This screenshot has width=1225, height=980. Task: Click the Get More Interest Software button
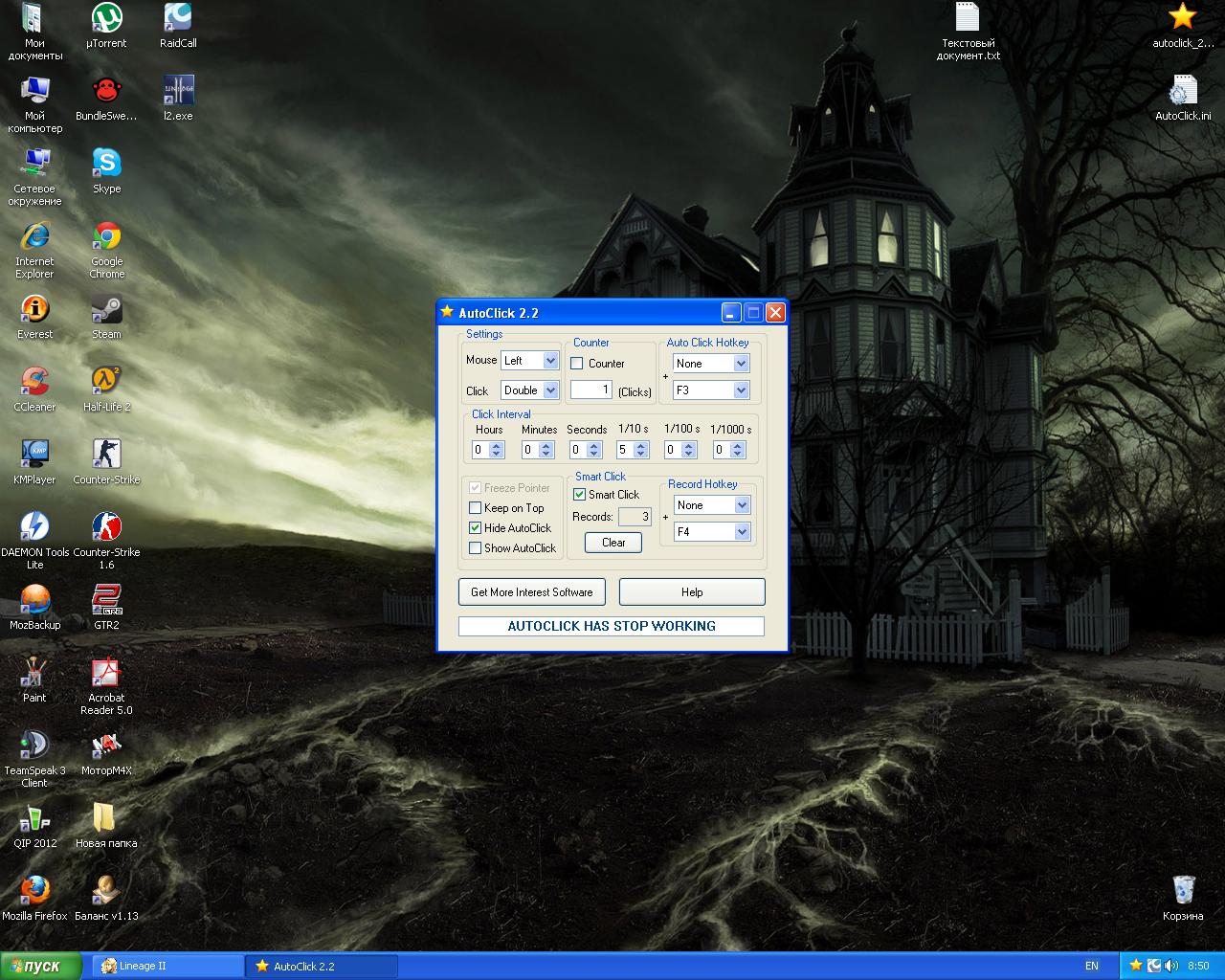531,592
